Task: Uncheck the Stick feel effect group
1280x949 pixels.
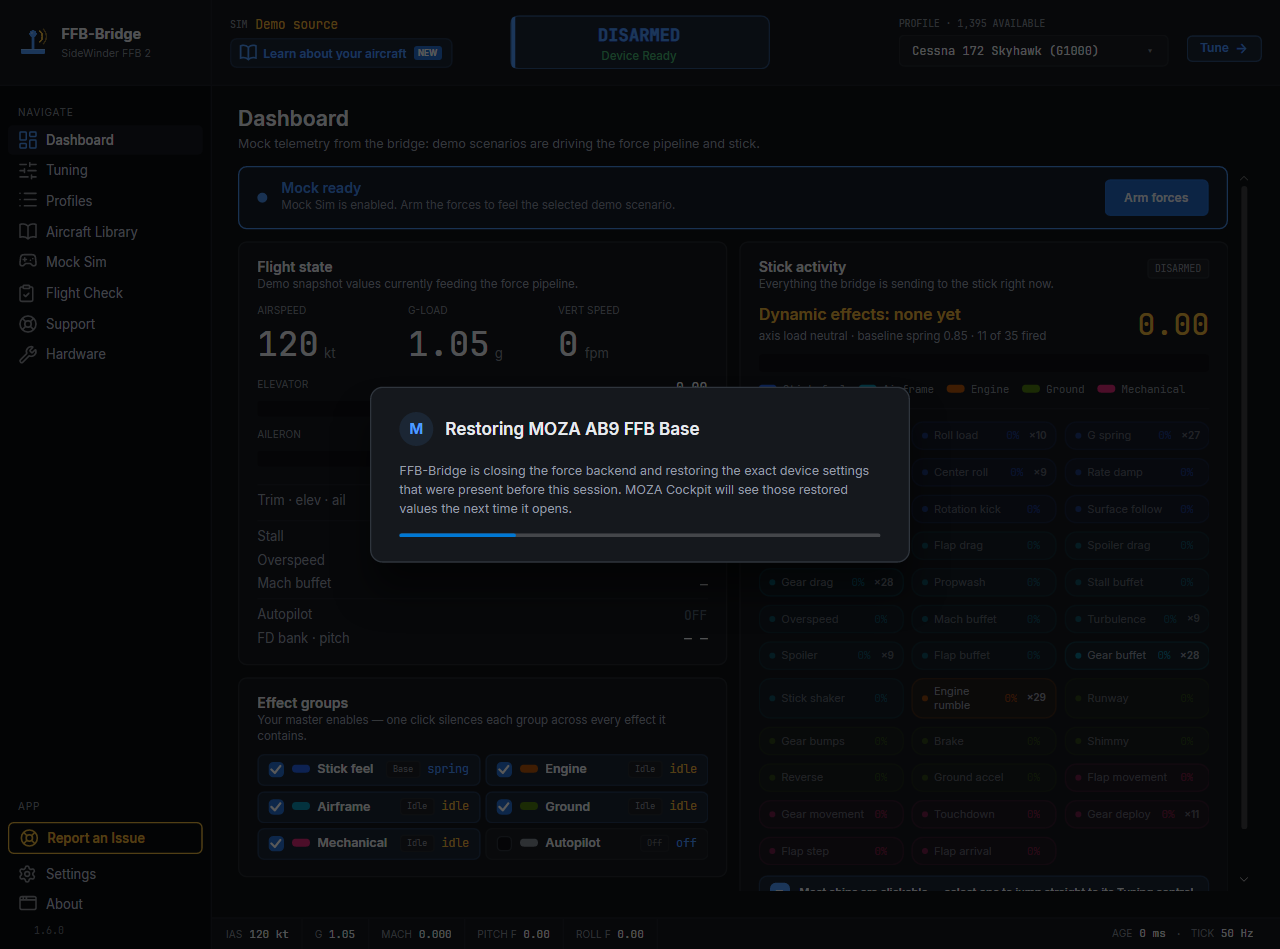Action: click(x=276, y=770)
